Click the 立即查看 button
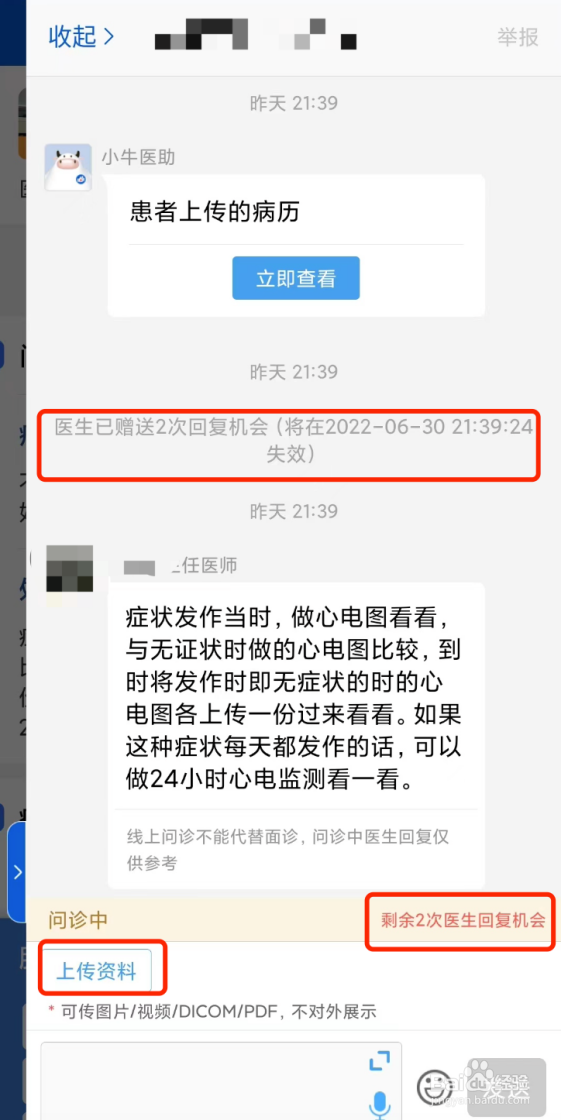 pyautogui.click(x=296, y=279)
